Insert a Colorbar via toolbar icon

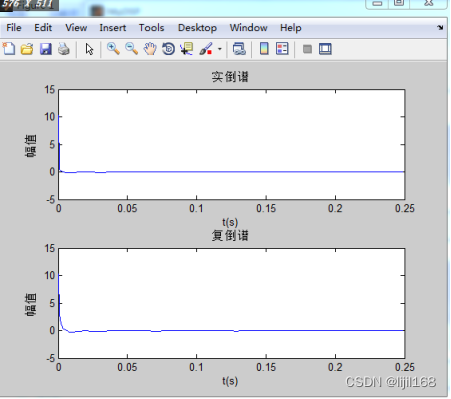[x=264, y=49]
